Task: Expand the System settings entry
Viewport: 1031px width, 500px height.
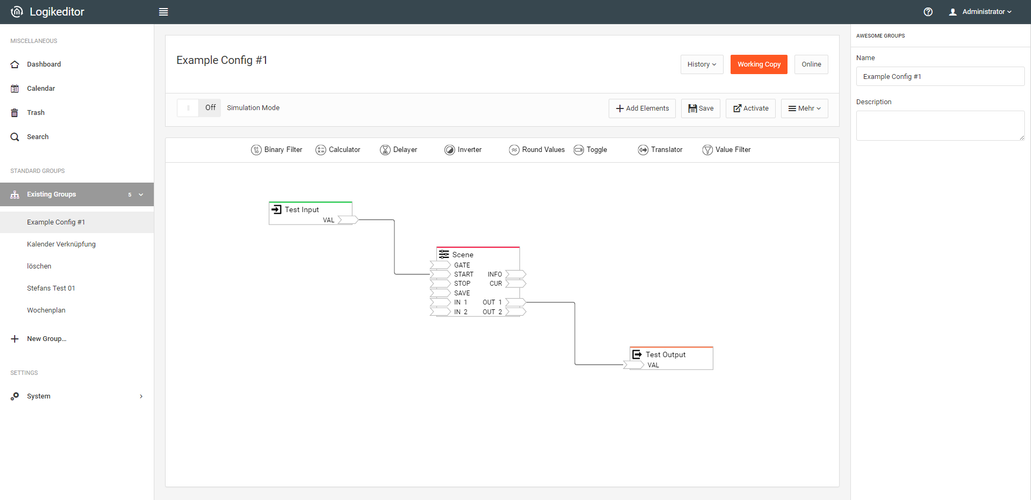Action: pos(76,396)
